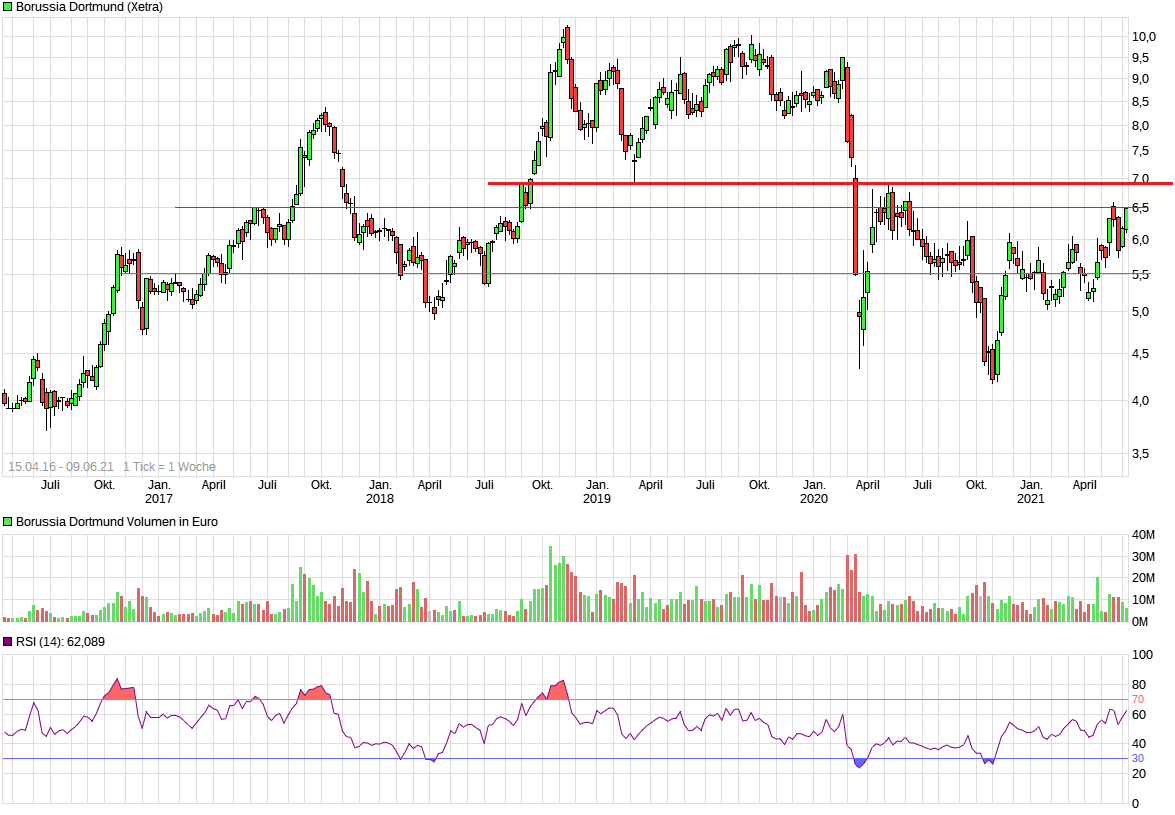Click the '10,0' price axis label
Image resolution: width=1175 pixels, height=815 pixels.
click(1144, 37)
